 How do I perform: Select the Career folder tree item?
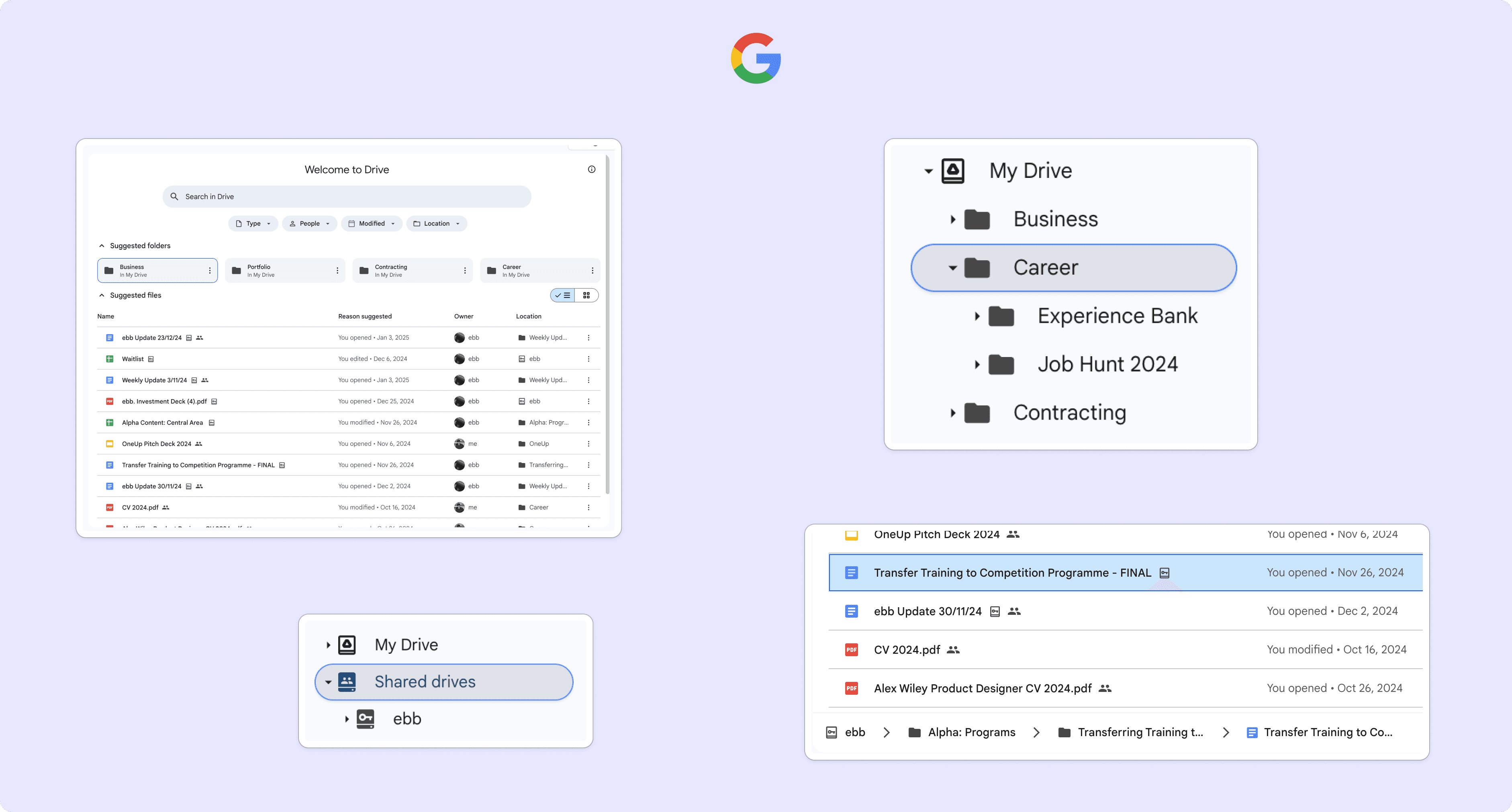pyautogui.click(x=1073, y=268)
